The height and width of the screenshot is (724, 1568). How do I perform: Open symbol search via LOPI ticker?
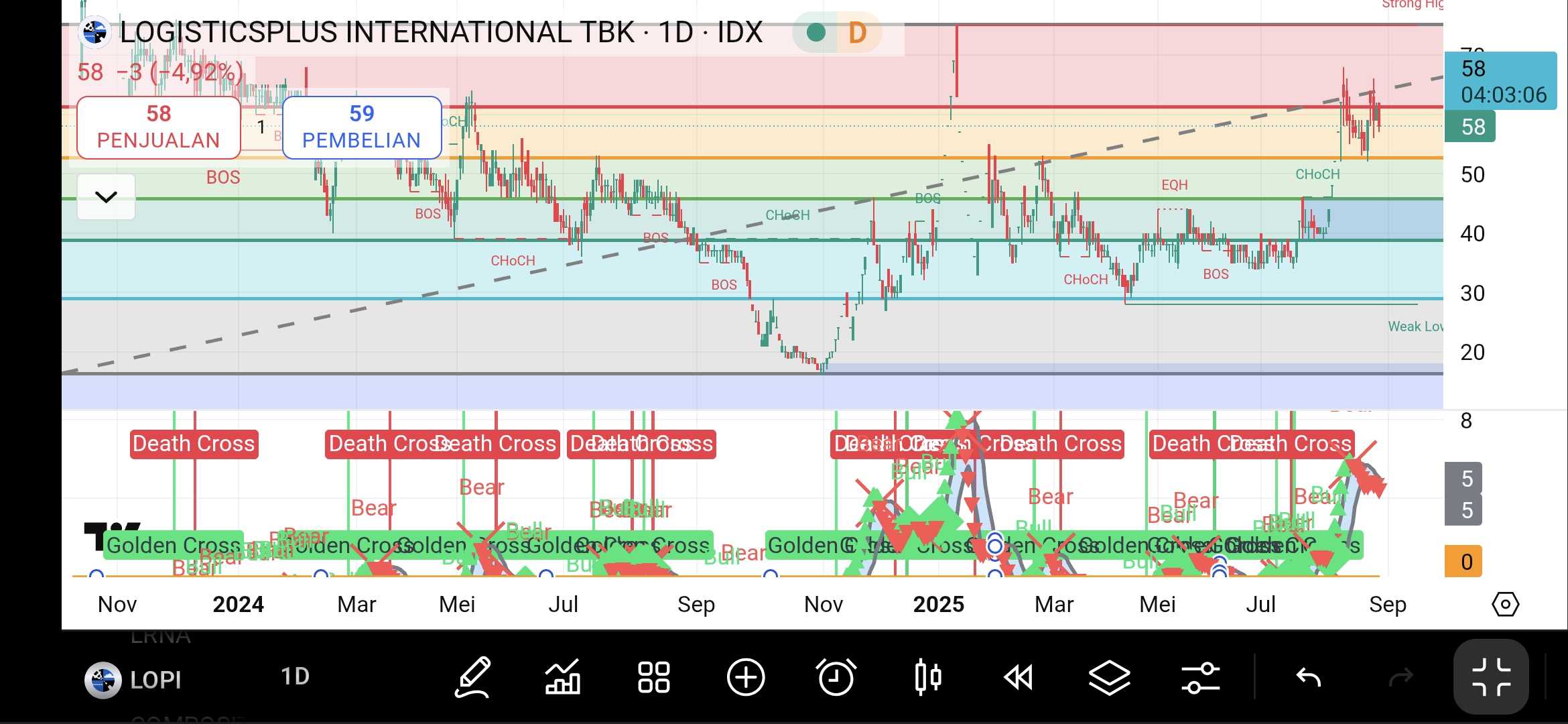(x=155, y=680)
